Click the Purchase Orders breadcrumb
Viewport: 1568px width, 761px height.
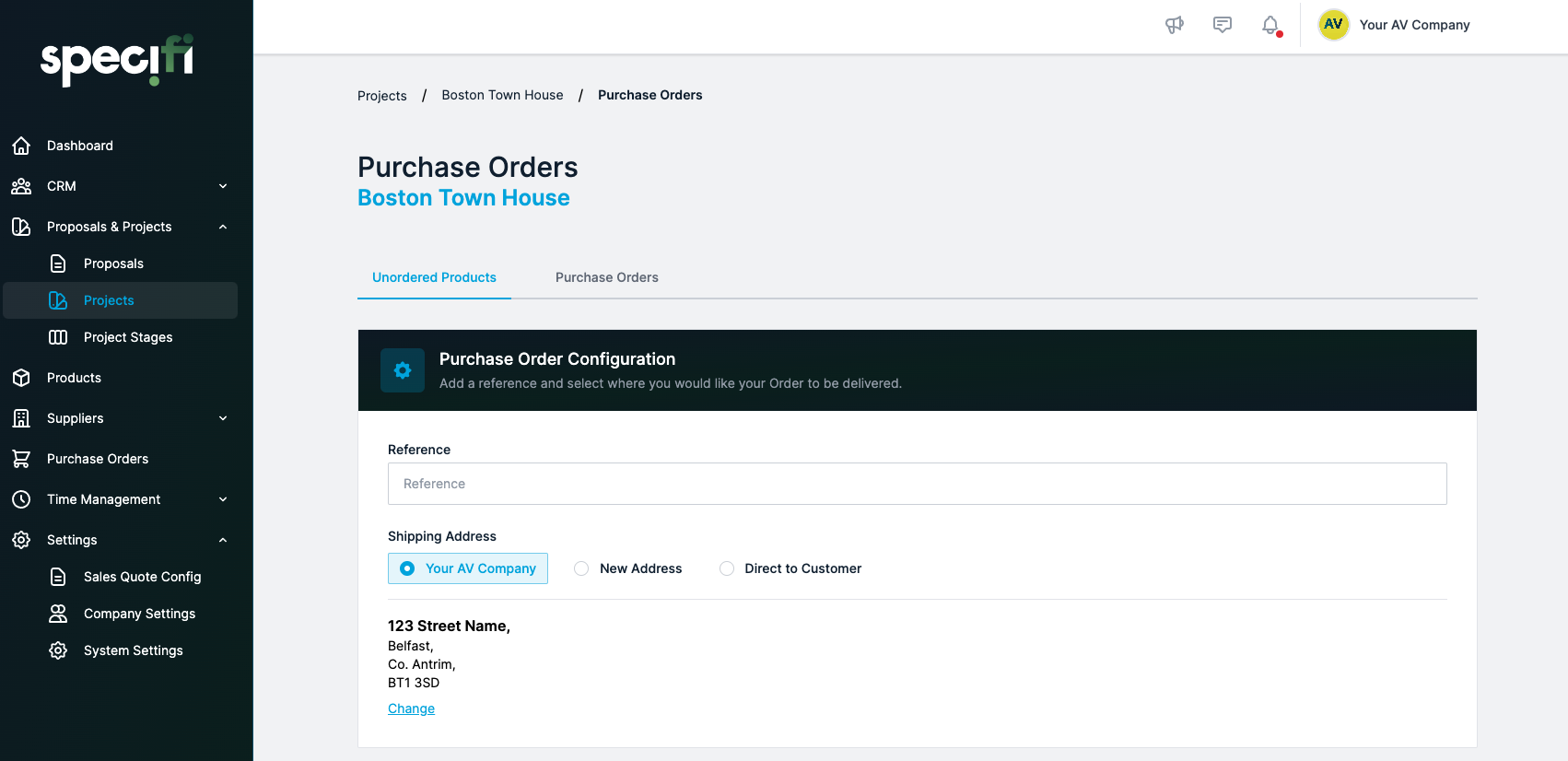[649, 95]
